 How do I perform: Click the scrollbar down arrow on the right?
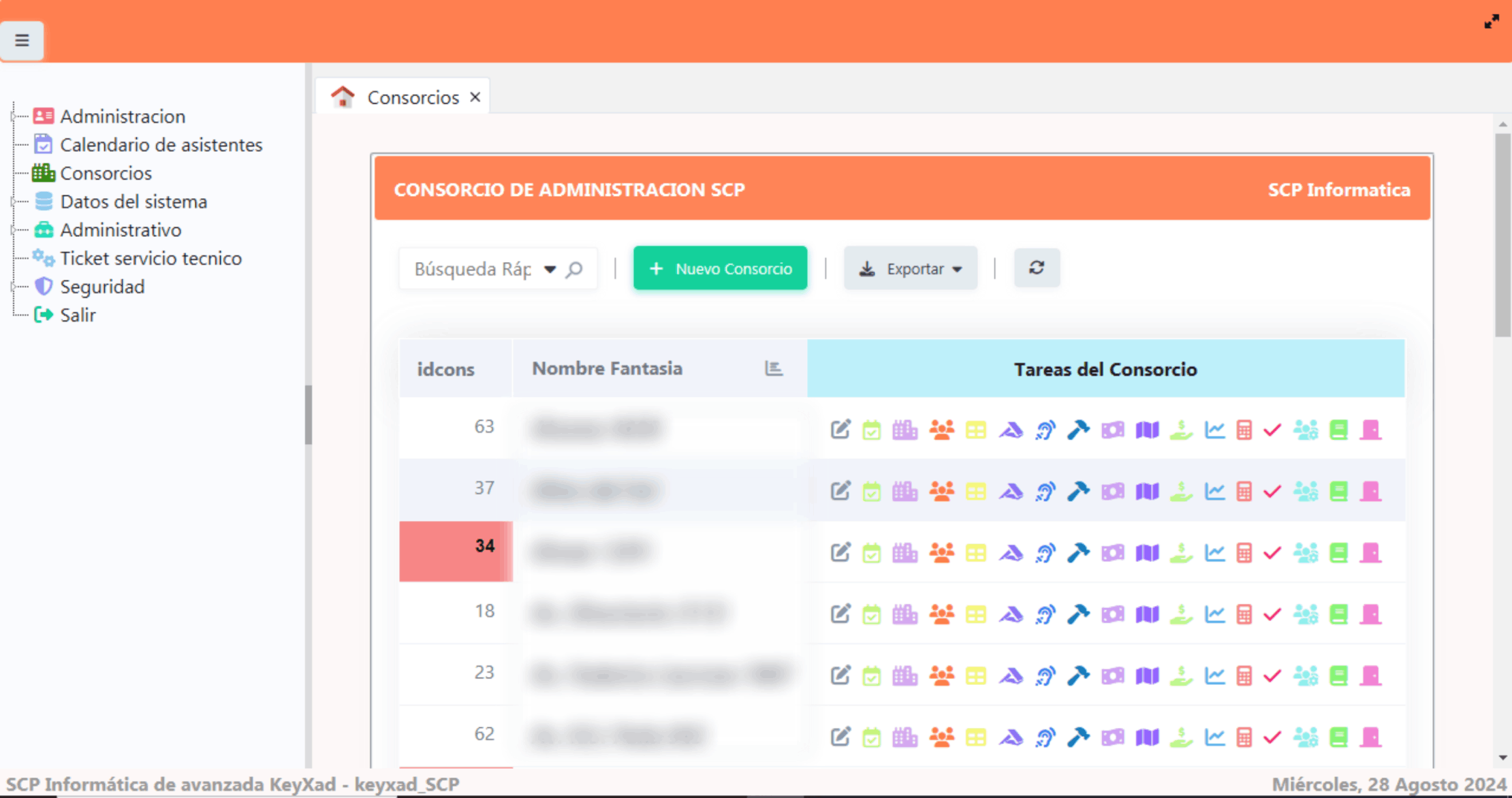(1503, 757)
